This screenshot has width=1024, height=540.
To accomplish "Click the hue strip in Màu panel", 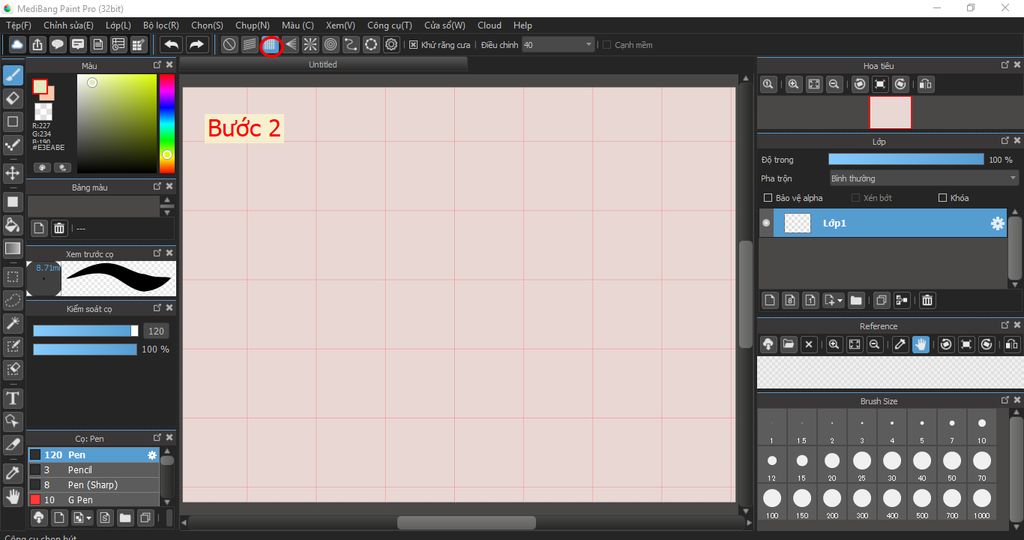I will (167, 123).
